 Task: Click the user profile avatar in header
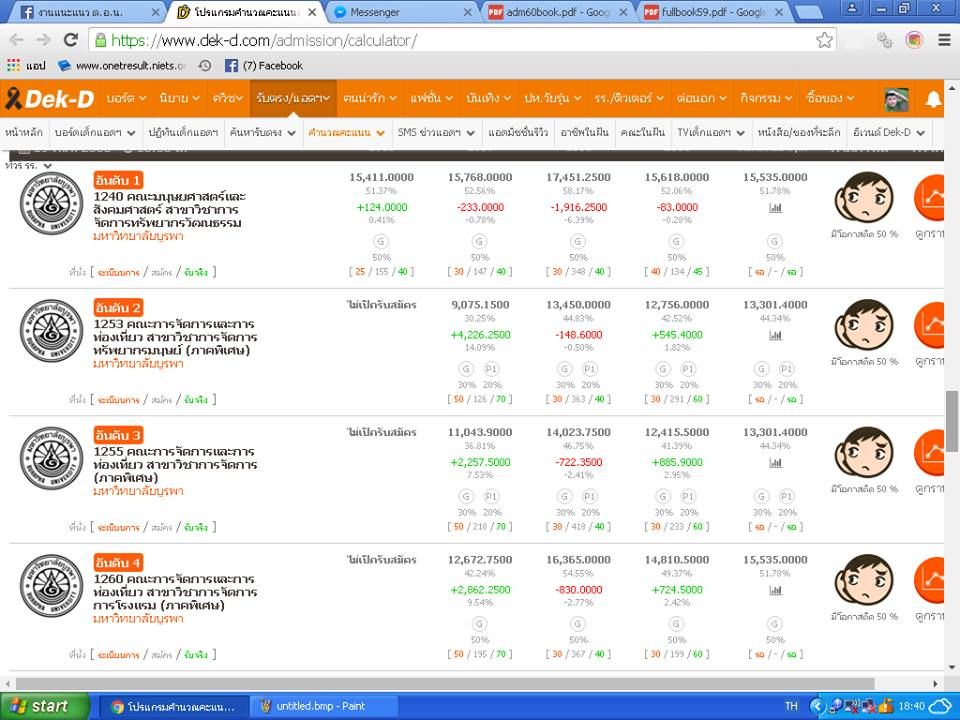point(896,99)
